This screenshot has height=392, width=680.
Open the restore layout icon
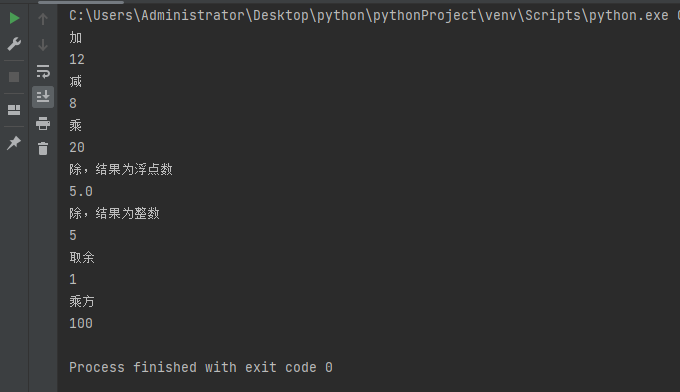14,110
